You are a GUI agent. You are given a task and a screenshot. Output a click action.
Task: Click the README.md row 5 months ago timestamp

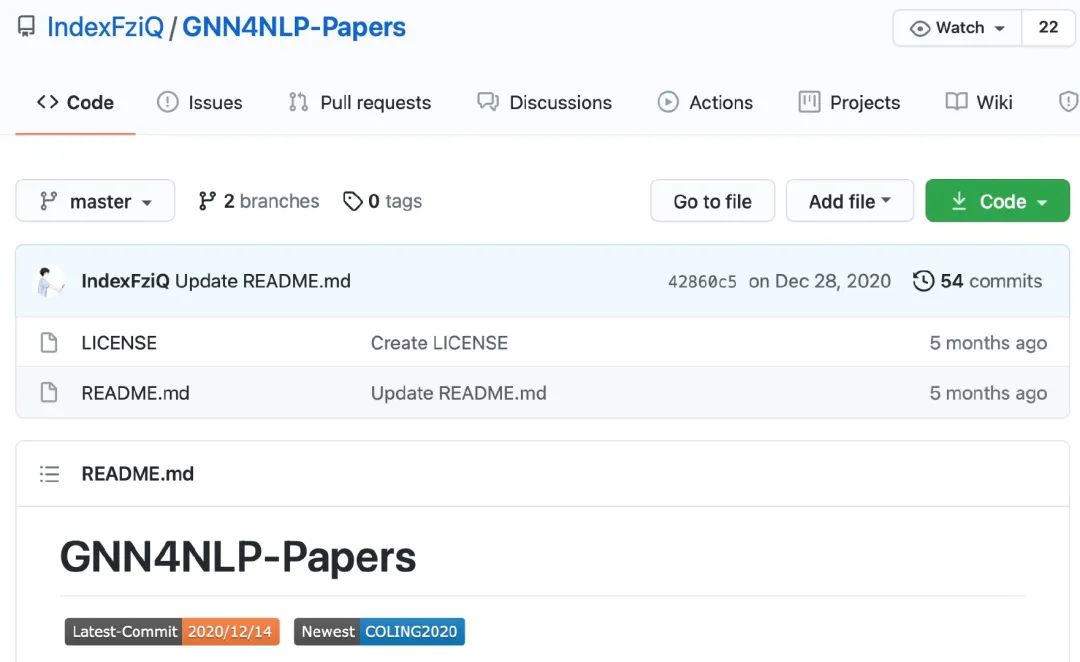coord(988,393)
